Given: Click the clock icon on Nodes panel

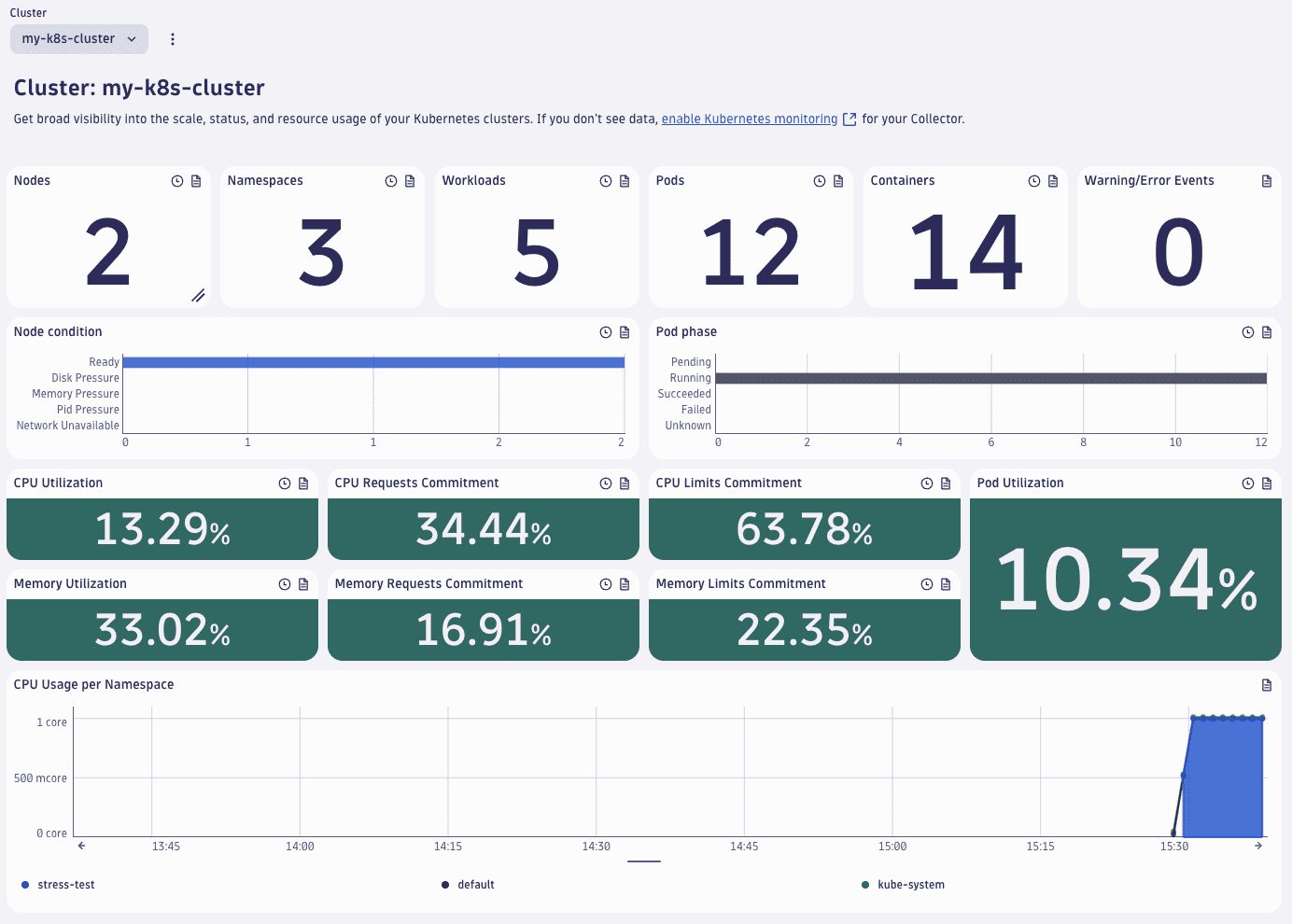Looking at the screenshot, I should pos(177,181).
